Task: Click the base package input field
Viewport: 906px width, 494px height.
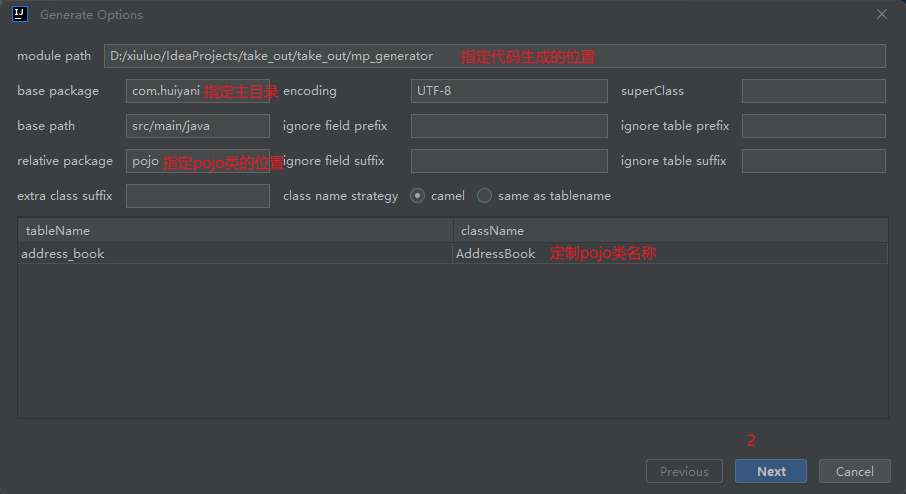Action: (197, 91)
